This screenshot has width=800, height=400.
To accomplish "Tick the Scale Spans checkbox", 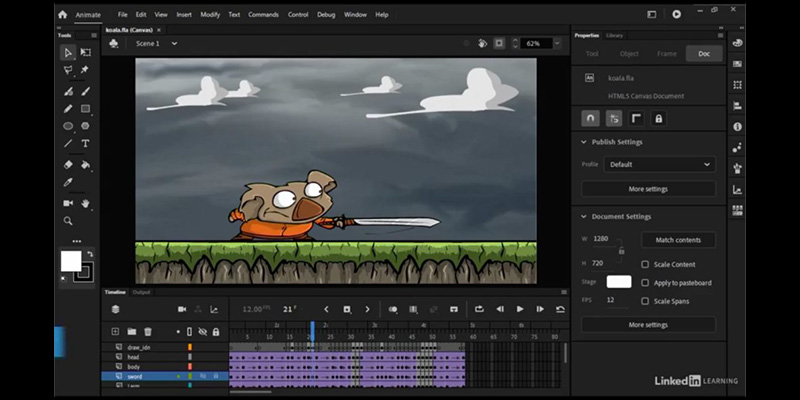I will click(645, 301).
